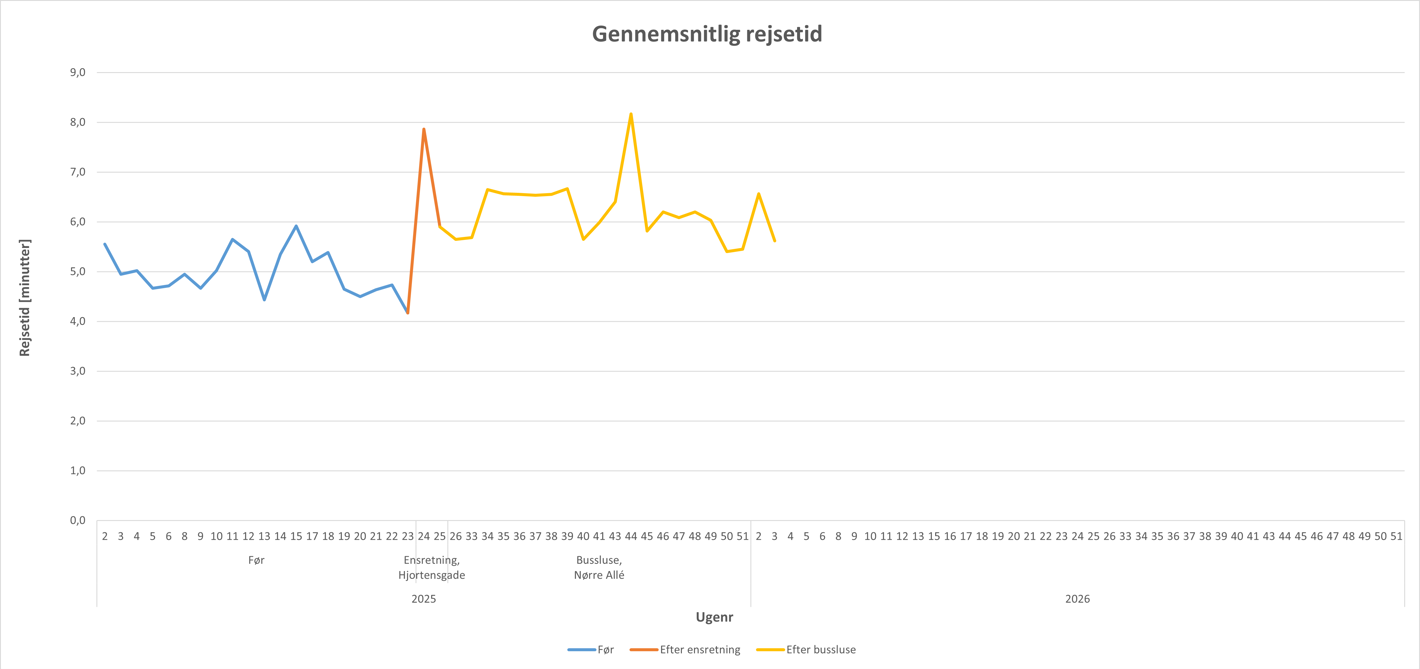Click the chart title "Gennemsnitlig rejsetid"

pos(707,35)
